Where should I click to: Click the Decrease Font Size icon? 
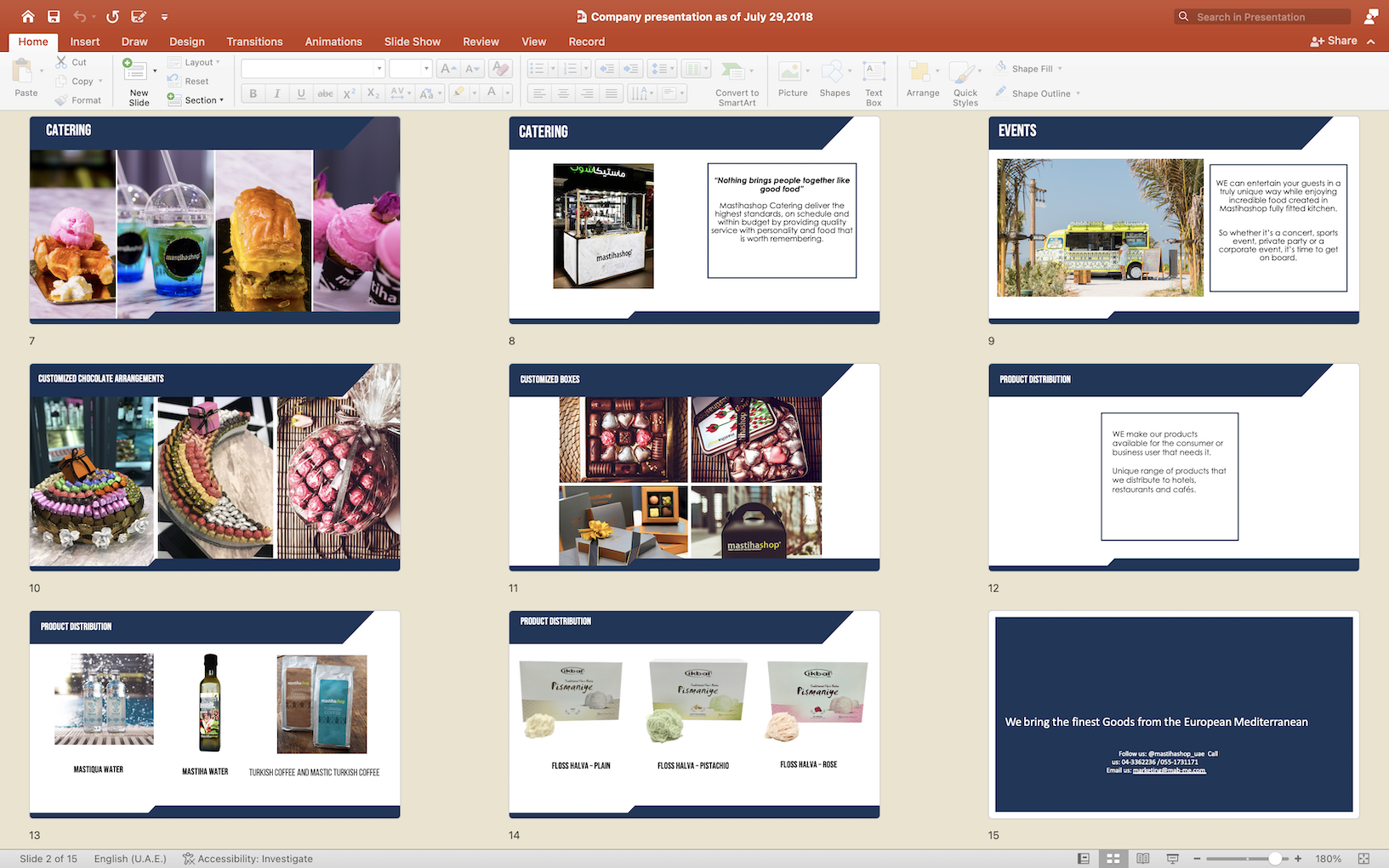tap(472, 69)
